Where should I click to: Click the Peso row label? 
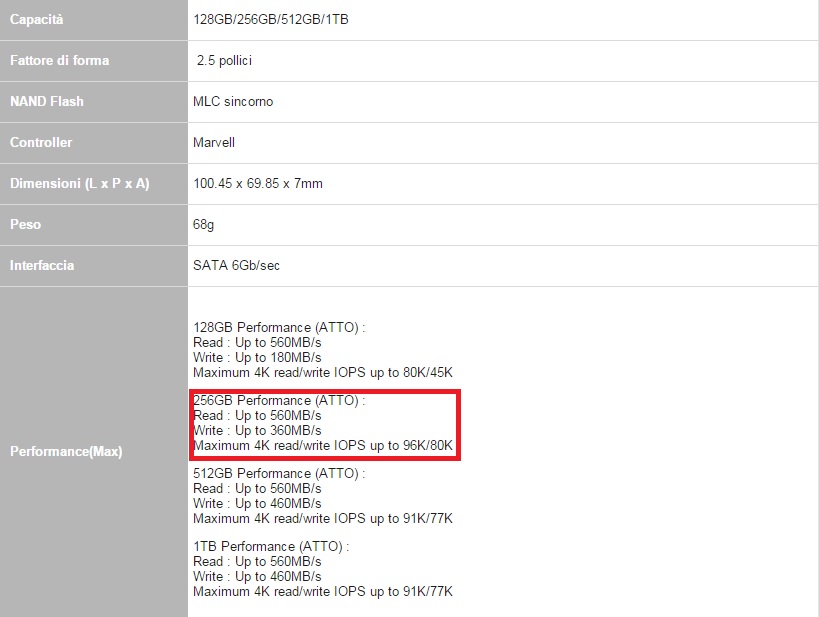coord(25,224)
